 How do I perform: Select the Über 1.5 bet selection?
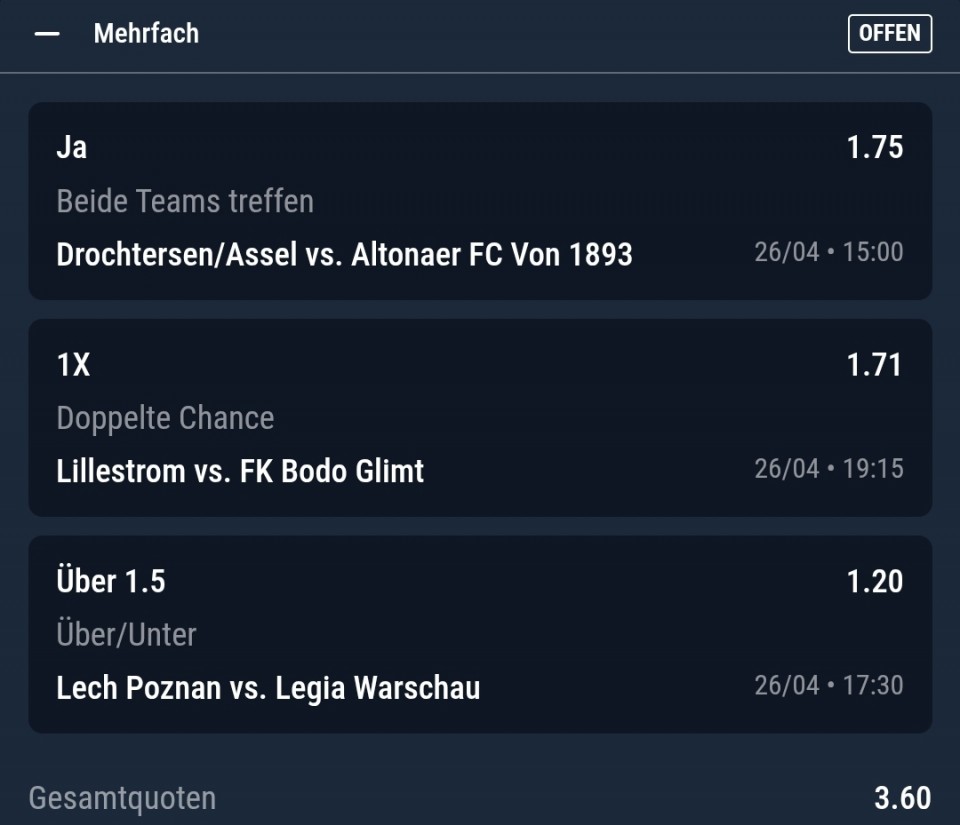coord(111,581)
